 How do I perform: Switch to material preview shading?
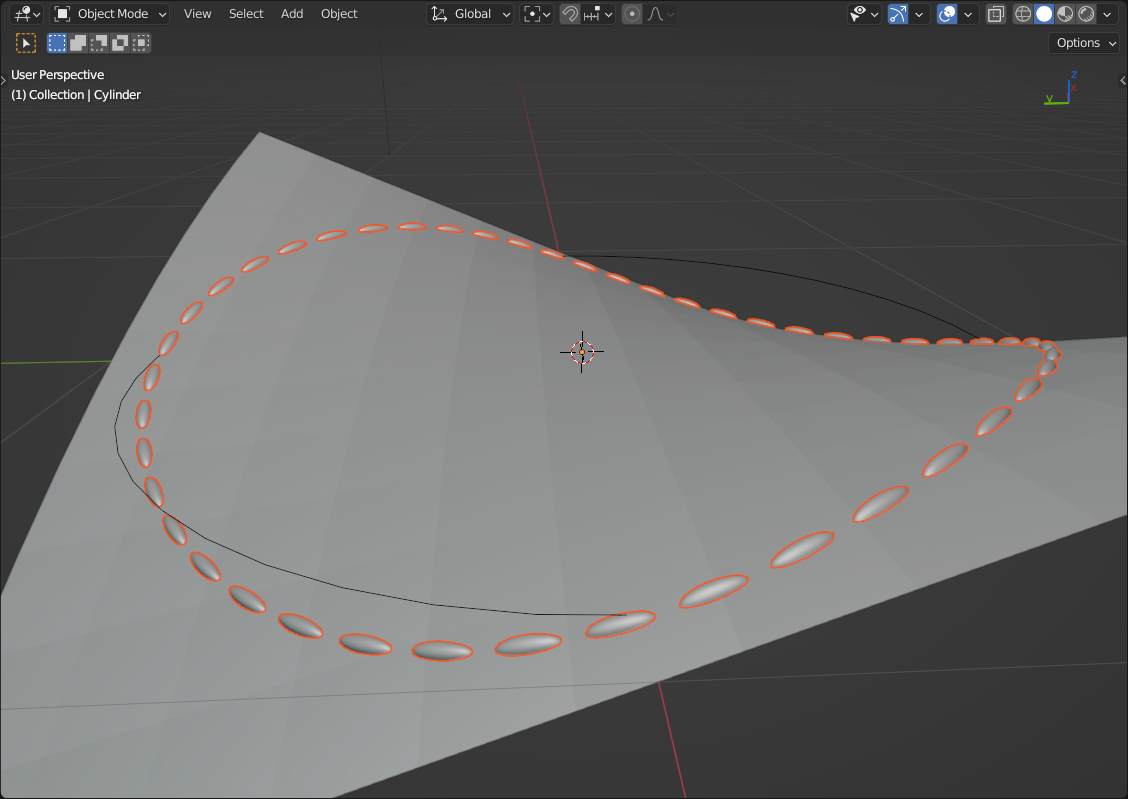point(1067,14)
